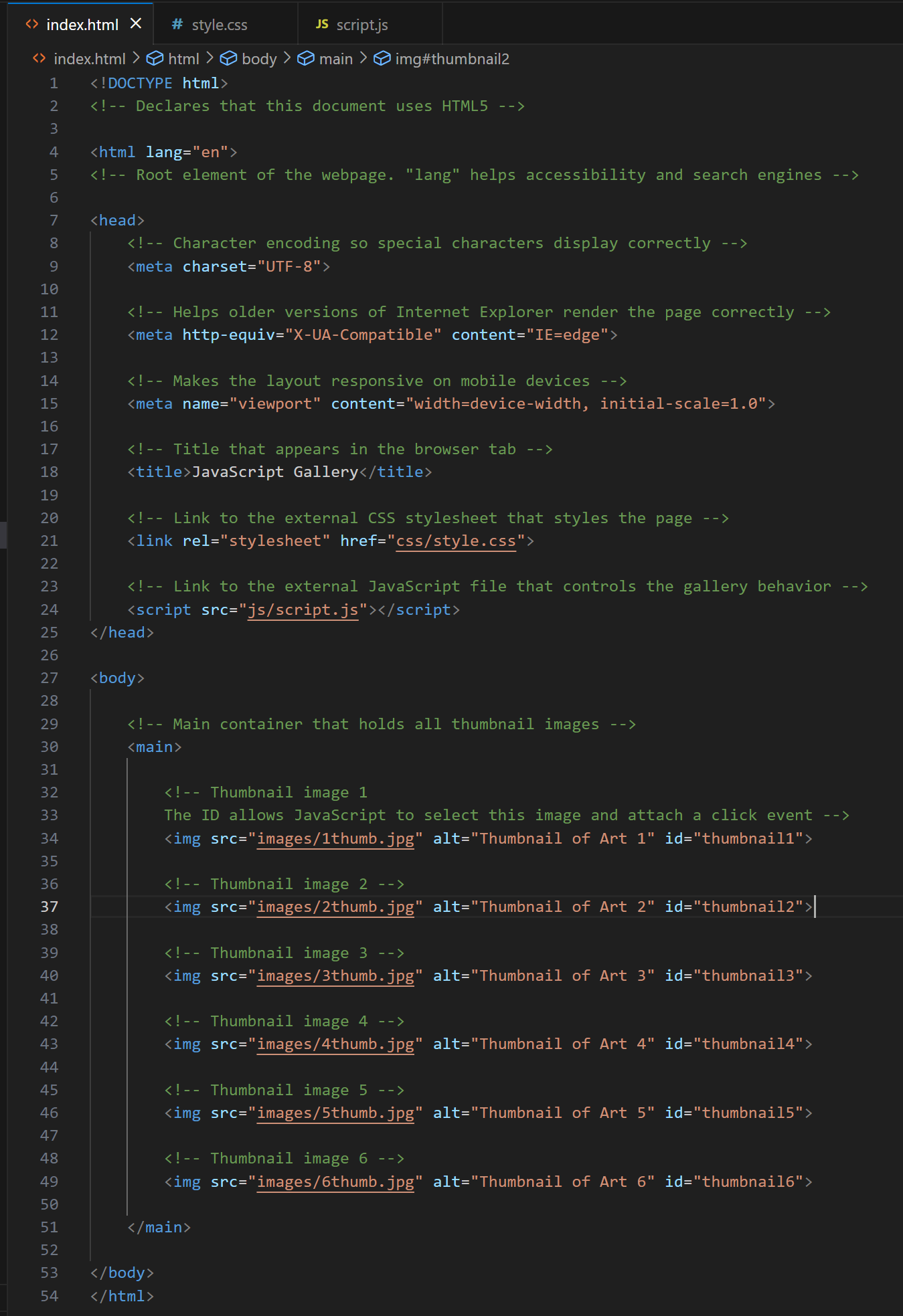Image resolution: width=903 pixels, height=1316 pixels.
Task: Follow the js/script.js link on line 24
Action: tap(303, 609)
